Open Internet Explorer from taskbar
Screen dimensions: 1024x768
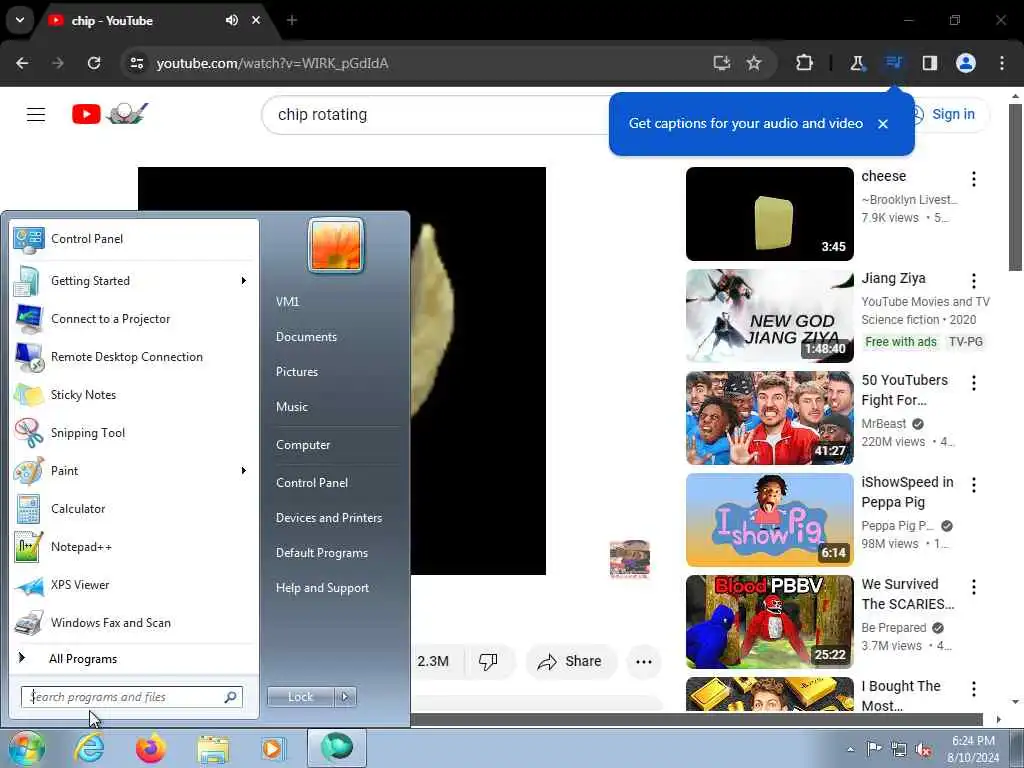(89, 748)
